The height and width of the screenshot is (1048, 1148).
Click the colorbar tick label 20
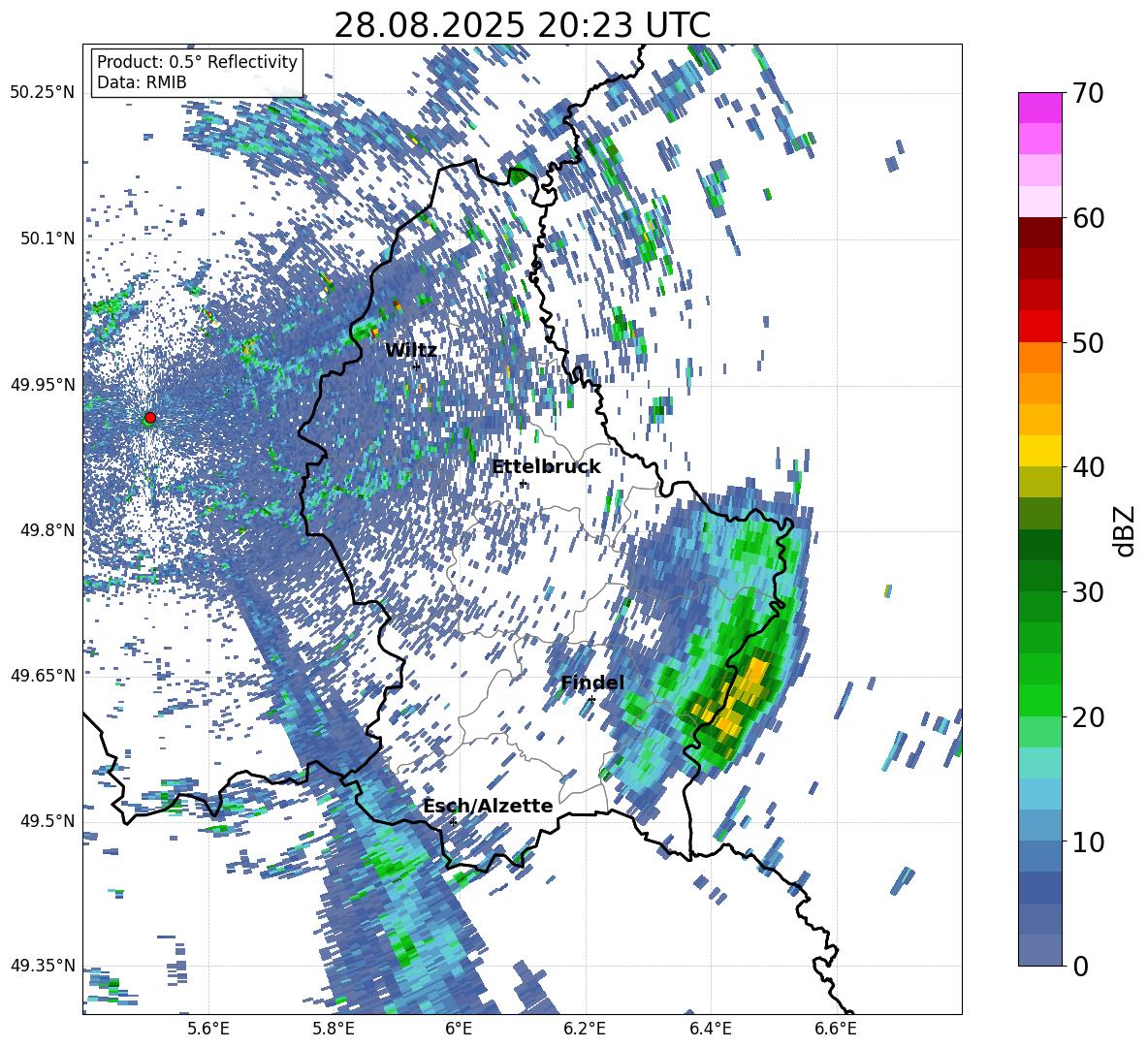coord(1087,717)
